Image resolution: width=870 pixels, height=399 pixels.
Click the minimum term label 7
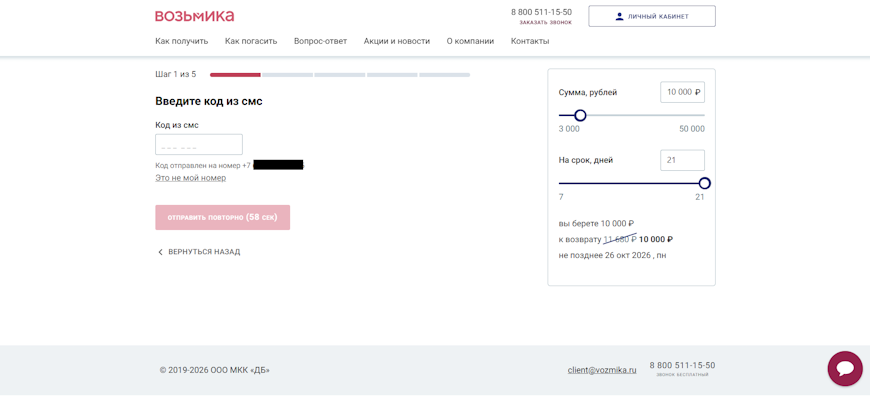pyautogui.click(x=561, y=197)
